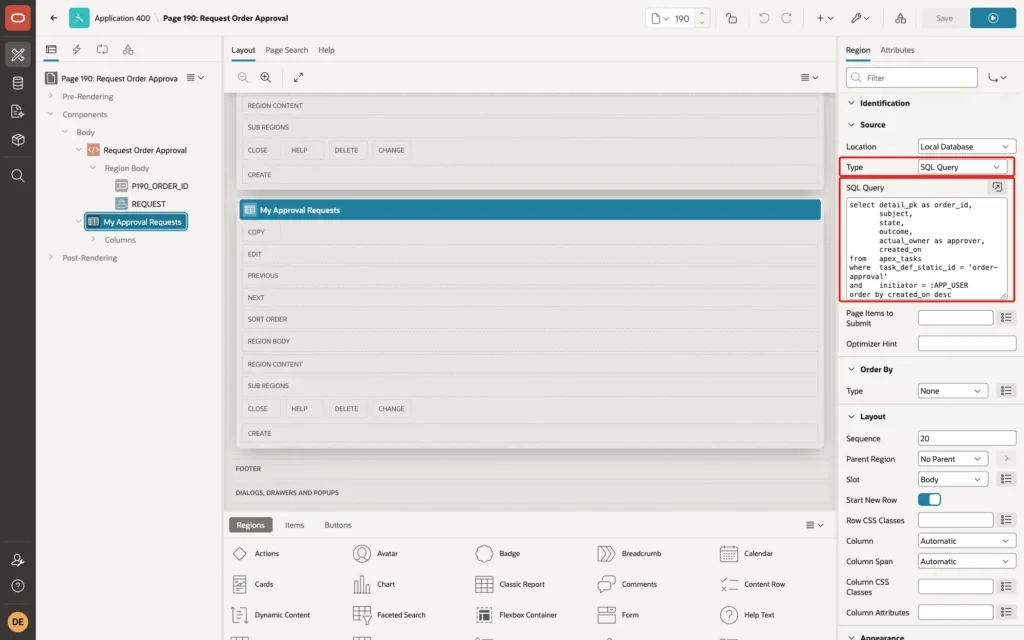
Task: Open the Parent Region dropdown
Action: click(x=952, y=459)
